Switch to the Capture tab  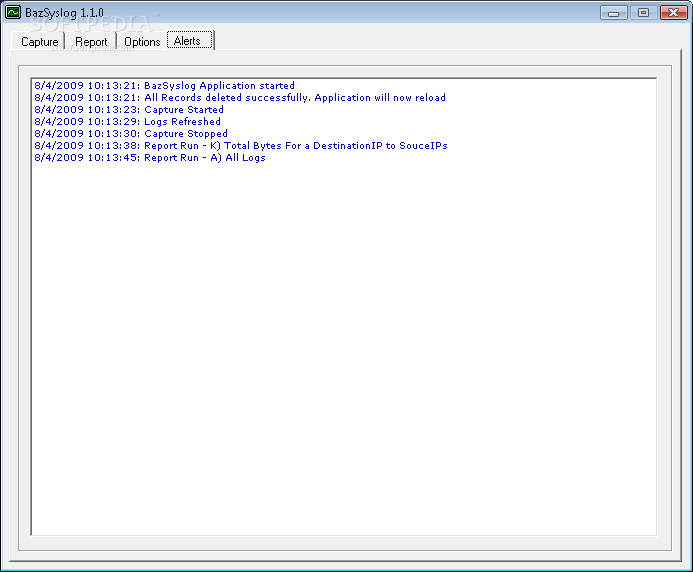click(39, 42)
